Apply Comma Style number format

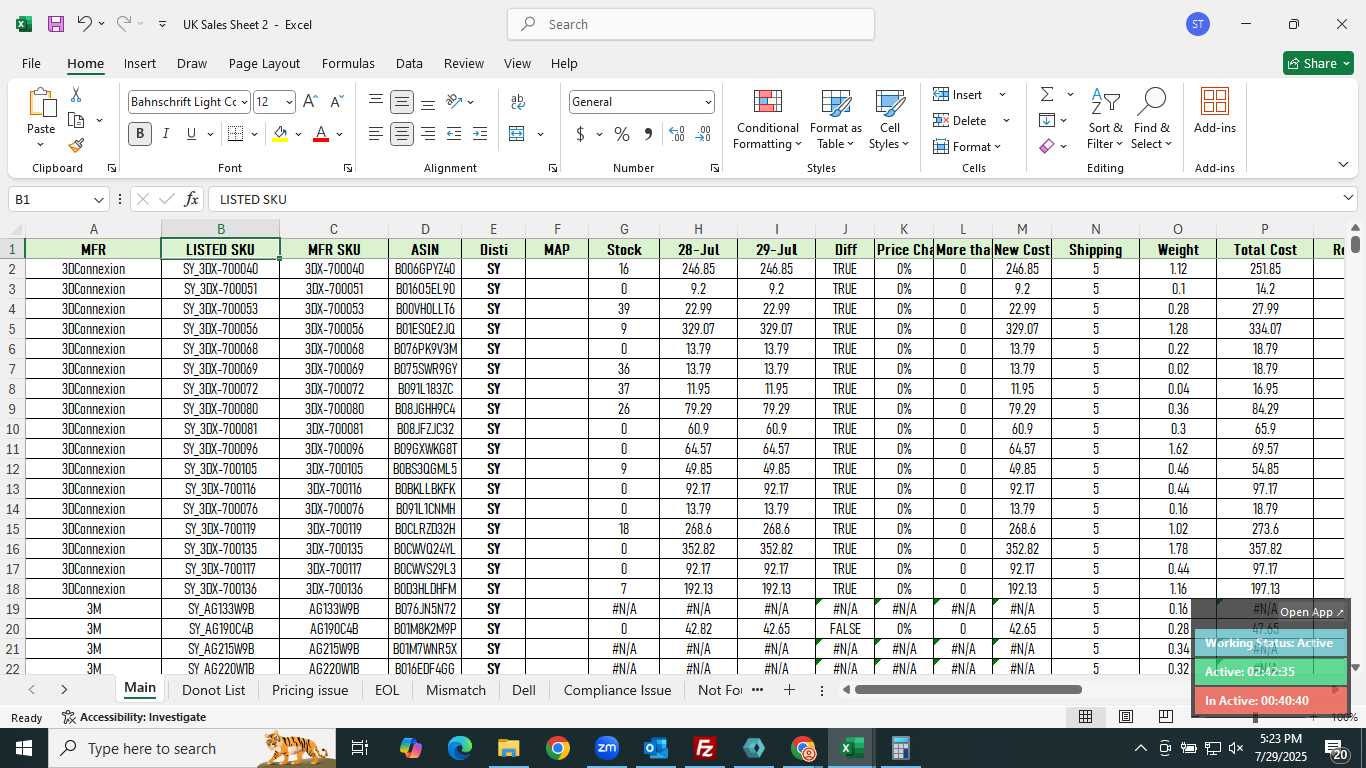coord(648,134)
